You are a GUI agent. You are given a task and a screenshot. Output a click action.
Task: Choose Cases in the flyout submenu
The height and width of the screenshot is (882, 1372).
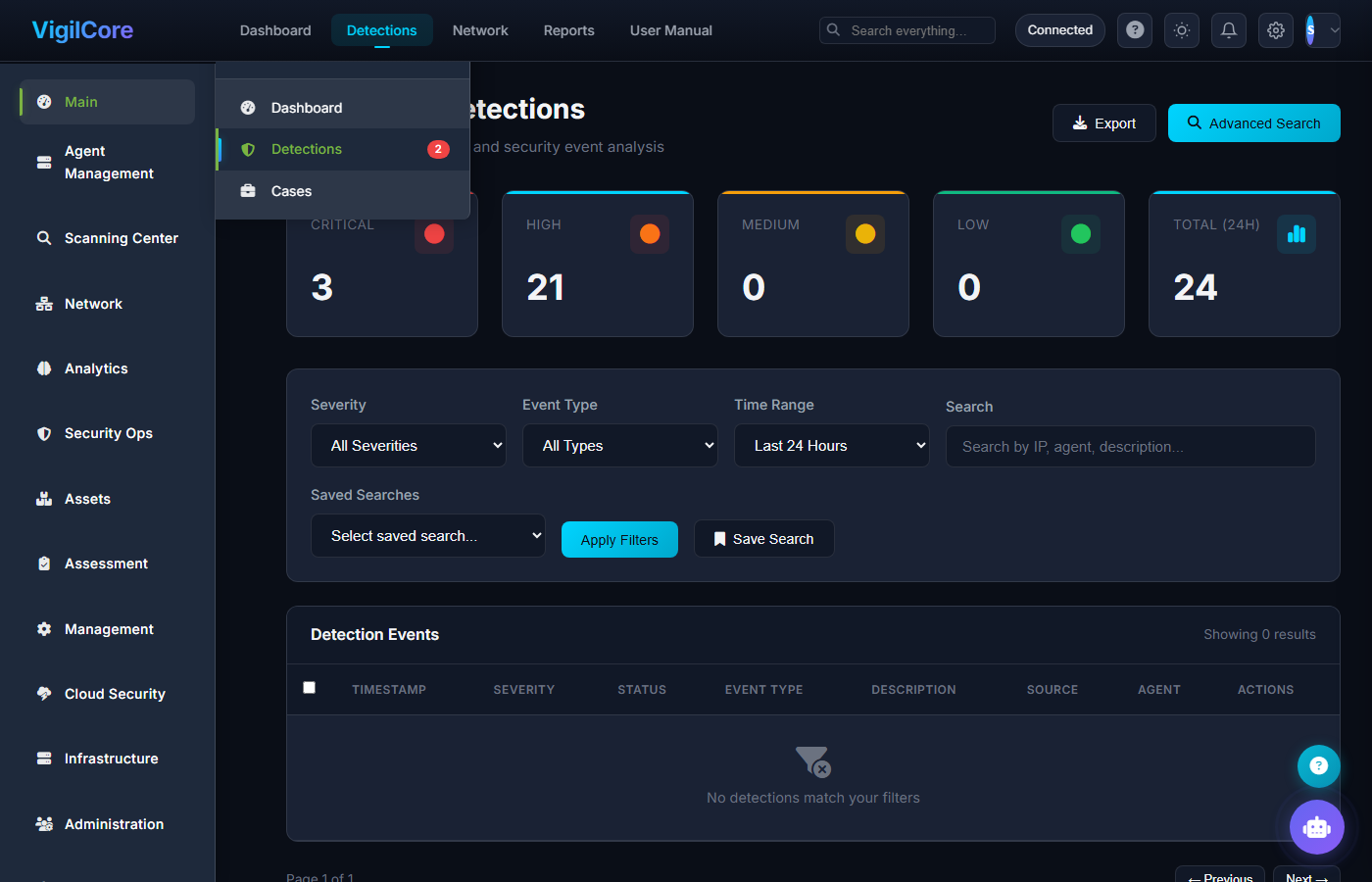point(343,191)
